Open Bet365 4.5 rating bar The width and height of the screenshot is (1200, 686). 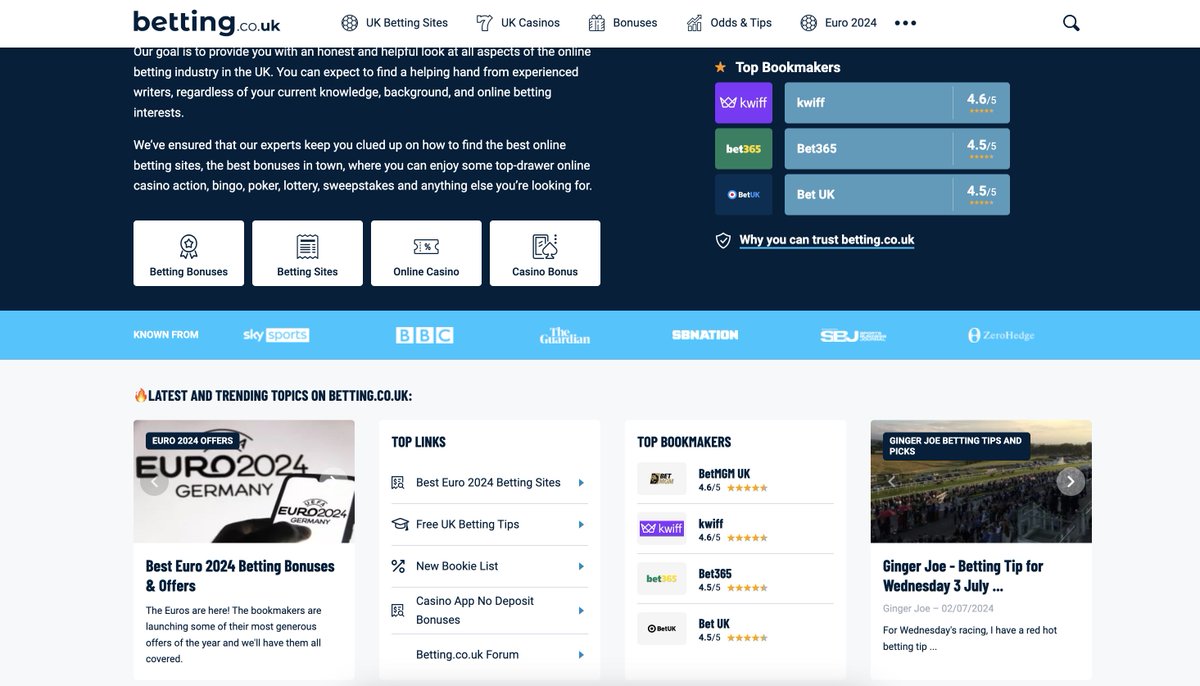point(897,149)
